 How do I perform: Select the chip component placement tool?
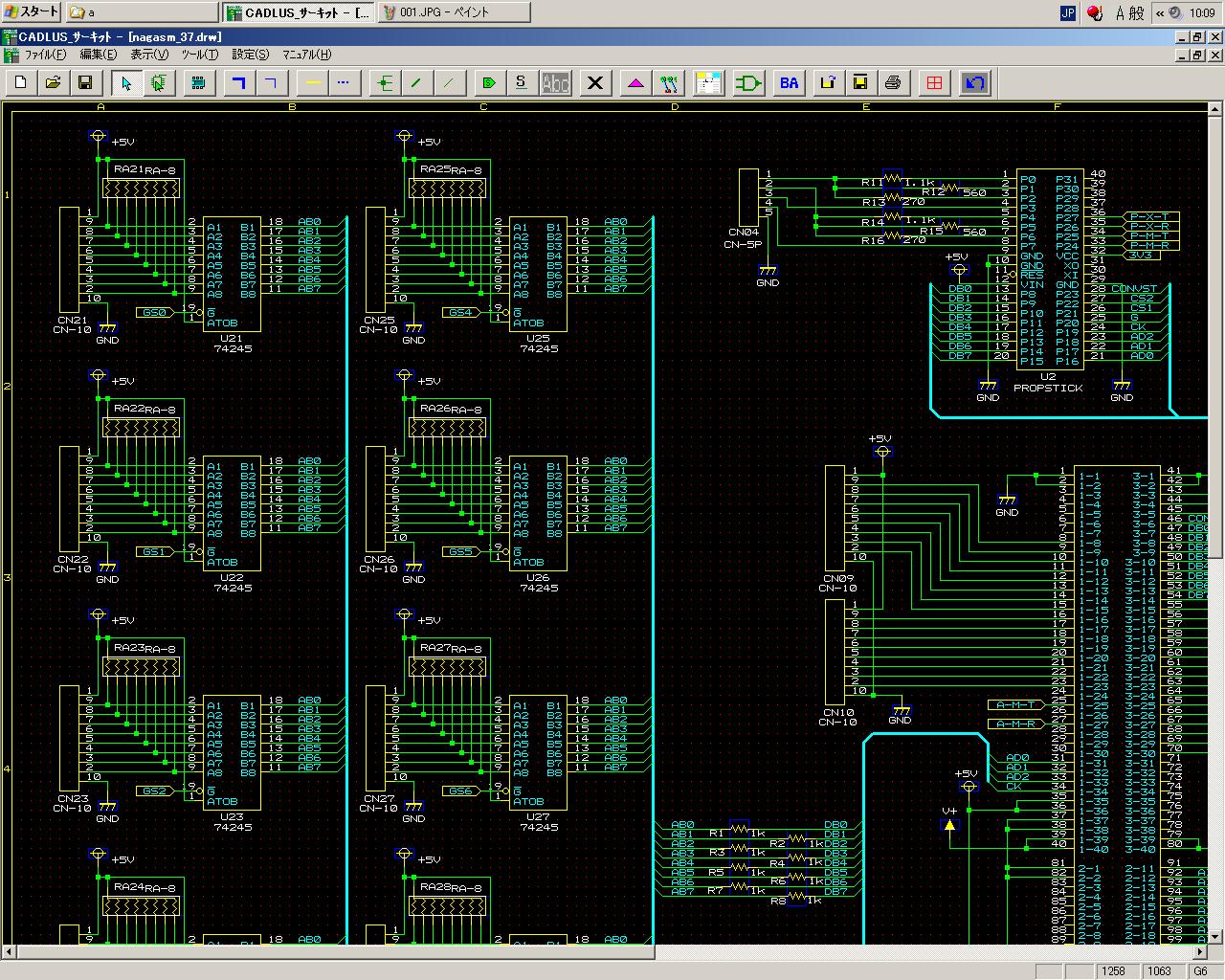coord(198,83)
